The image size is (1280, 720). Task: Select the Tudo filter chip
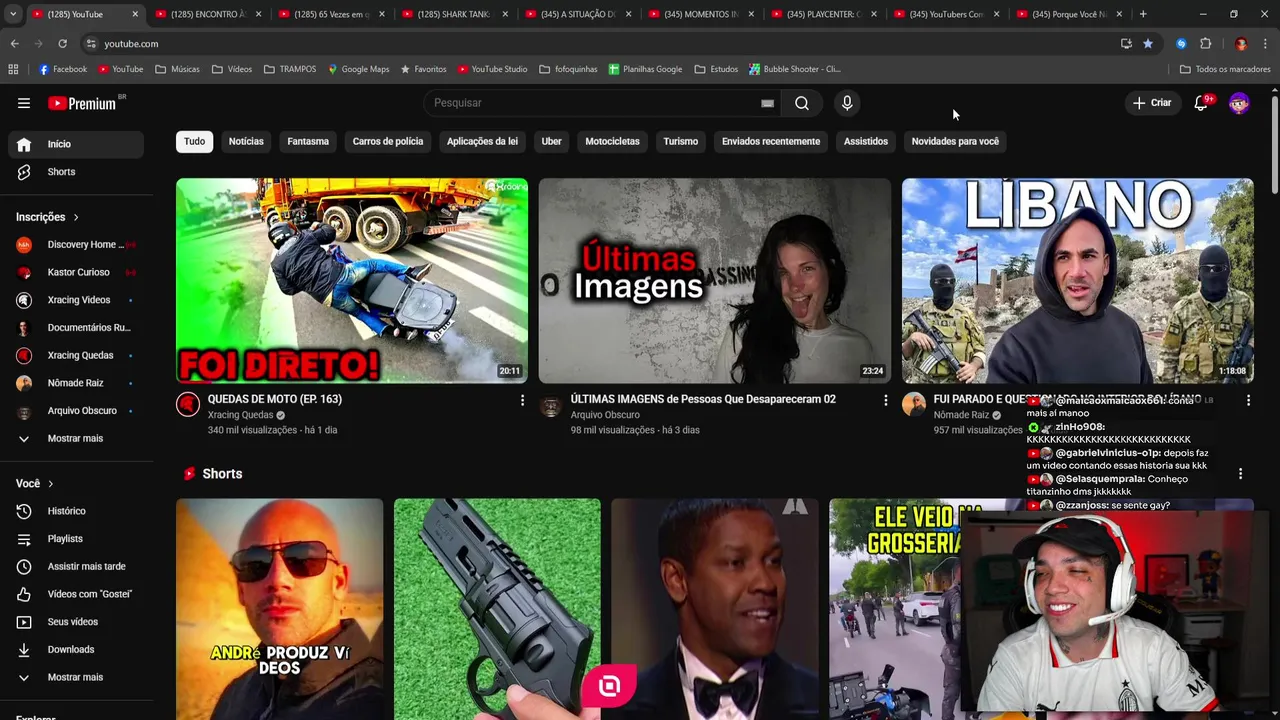pyautogui.click(x=194, y=141)
